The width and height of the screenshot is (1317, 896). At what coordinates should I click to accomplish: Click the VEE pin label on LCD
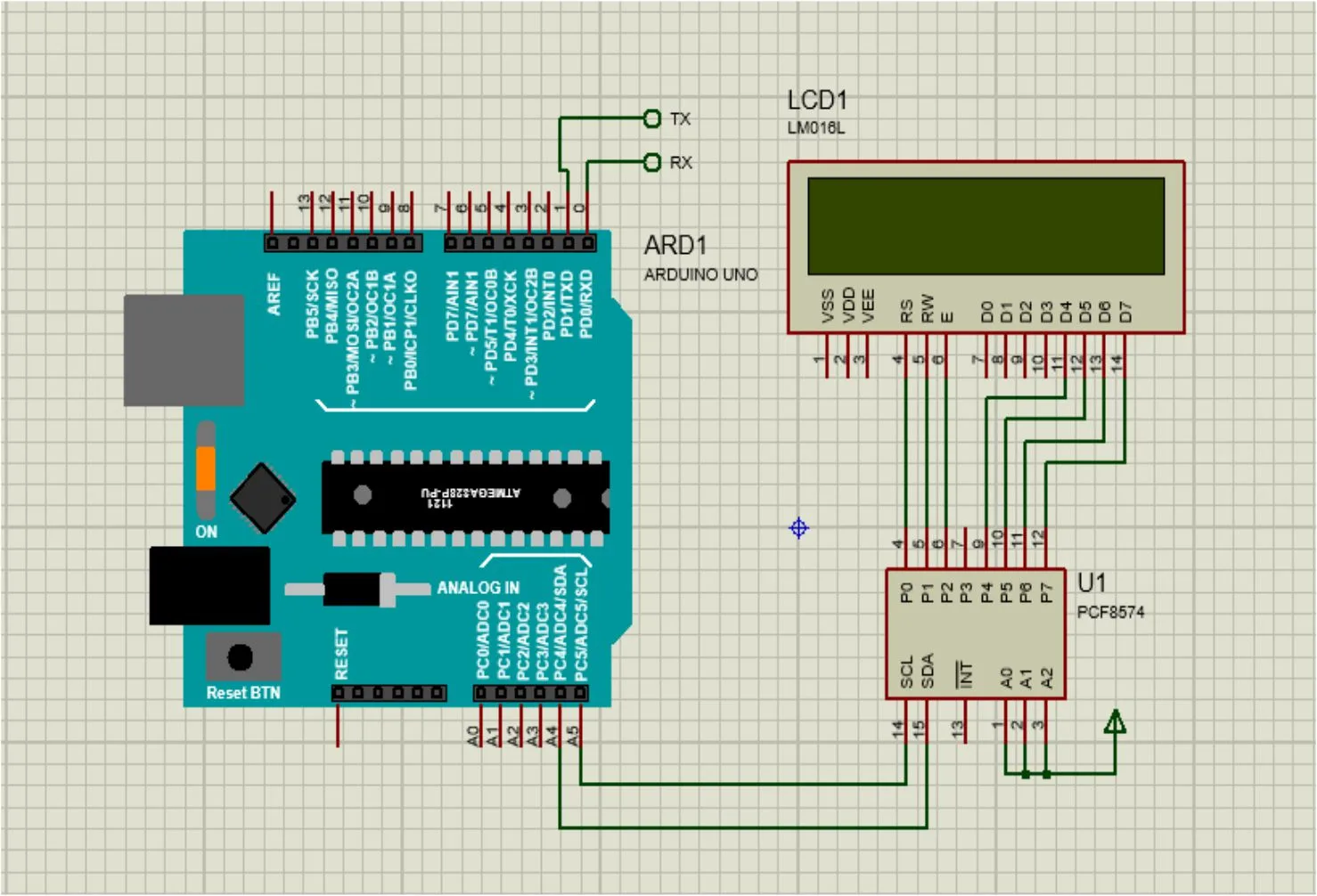[x=868, y=305]
